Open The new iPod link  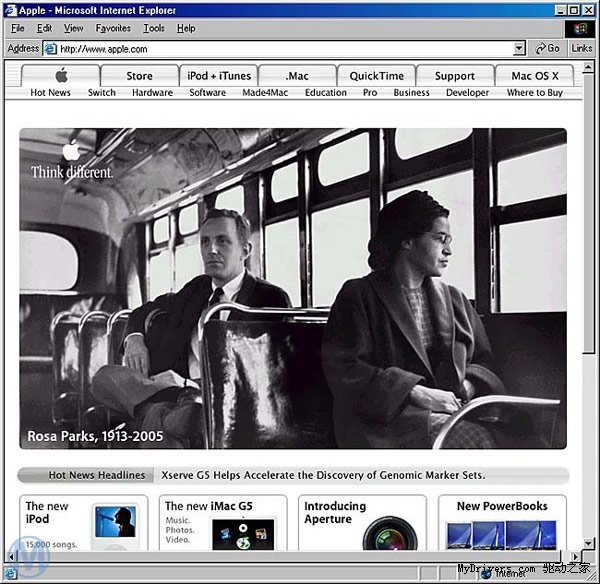pos(47,512)
